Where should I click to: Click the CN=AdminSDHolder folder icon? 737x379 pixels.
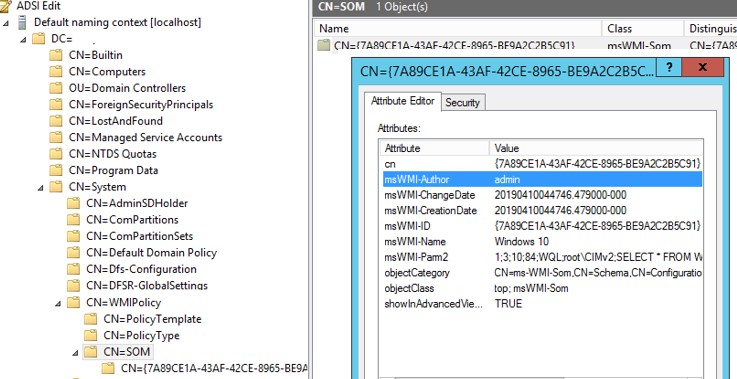(x=73, y=203)
